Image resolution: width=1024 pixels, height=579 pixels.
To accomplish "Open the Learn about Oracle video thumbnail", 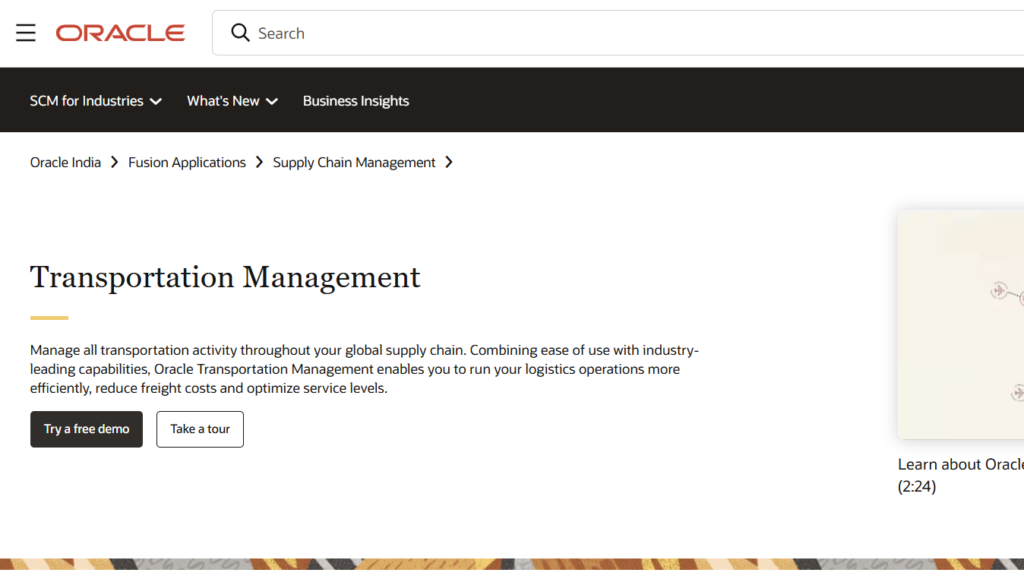I will [x=961, y=324].
